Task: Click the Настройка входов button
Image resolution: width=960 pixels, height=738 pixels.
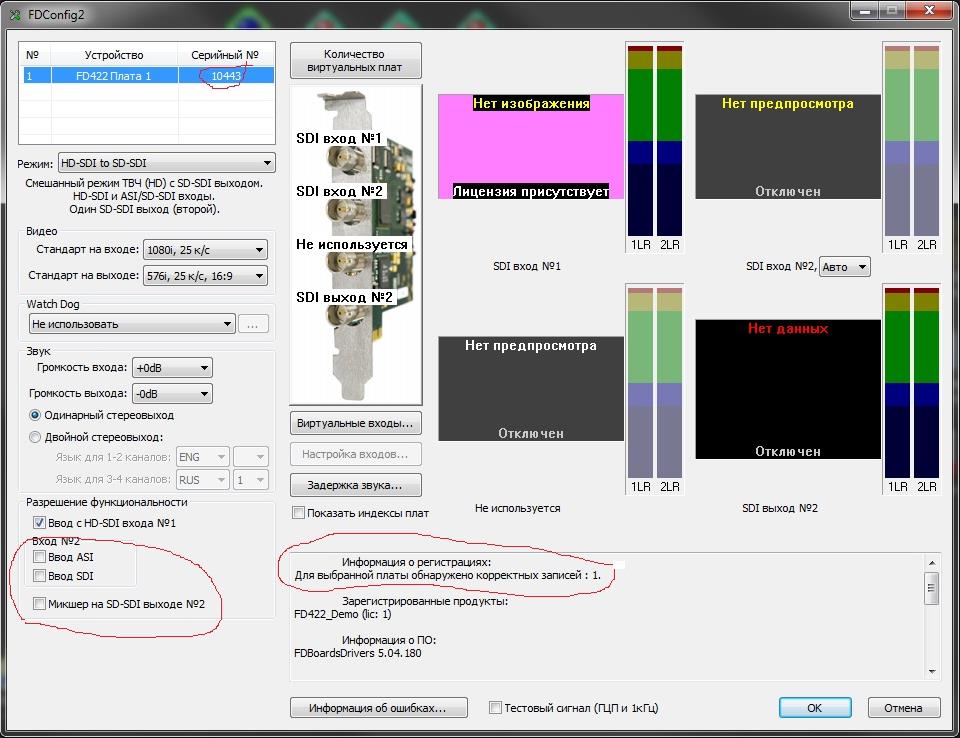Action: pos(356,454)
